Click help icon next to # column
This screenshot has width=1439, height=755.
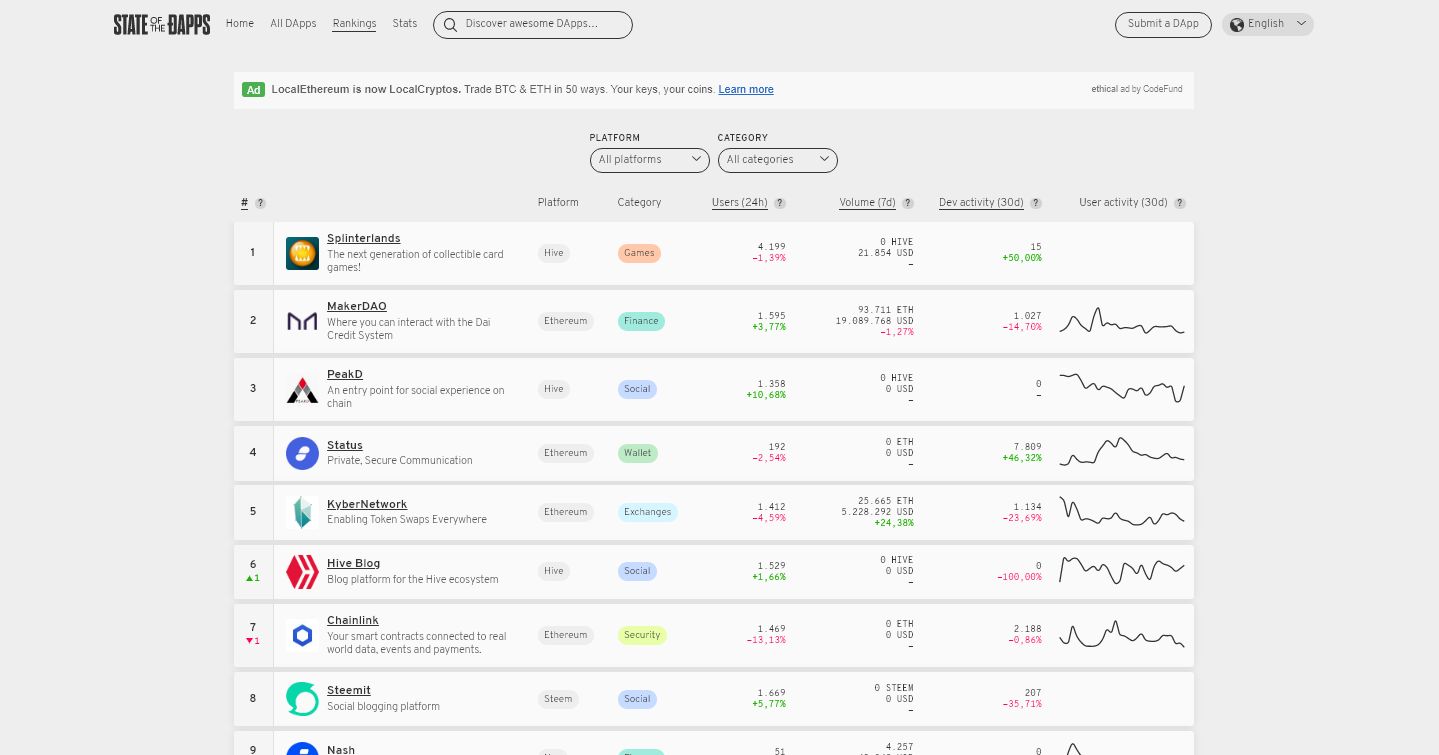260,203
